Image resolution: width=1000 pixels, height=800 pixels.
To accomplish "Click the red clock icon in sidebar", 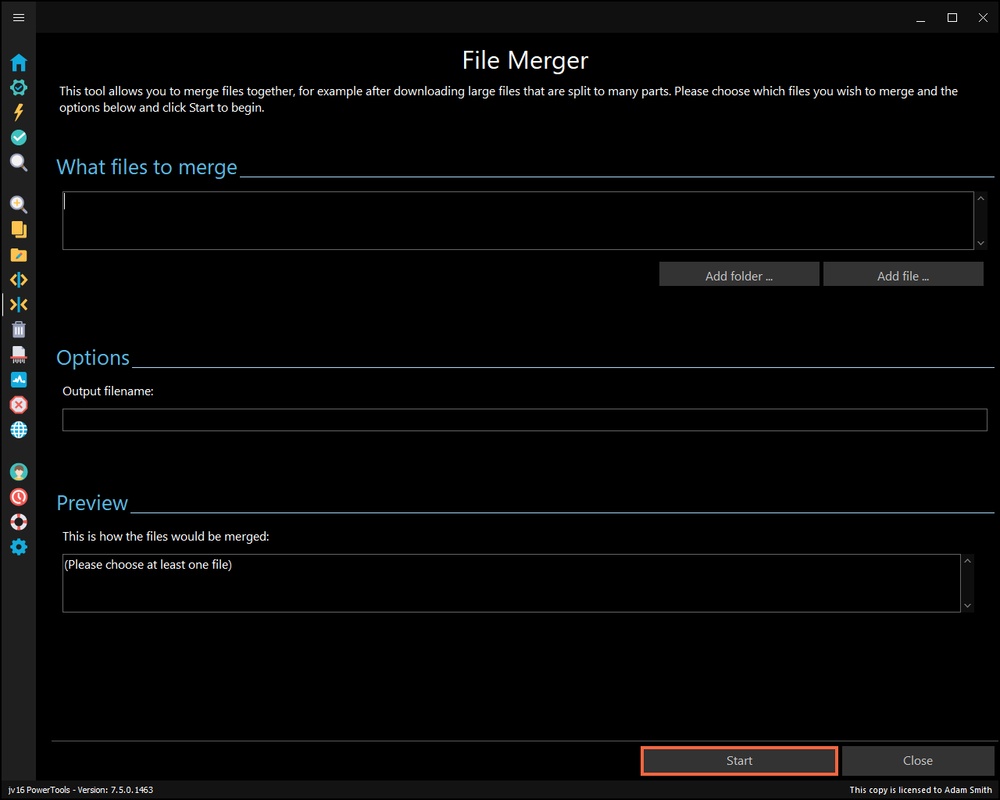I will click(x=18, y=497).
